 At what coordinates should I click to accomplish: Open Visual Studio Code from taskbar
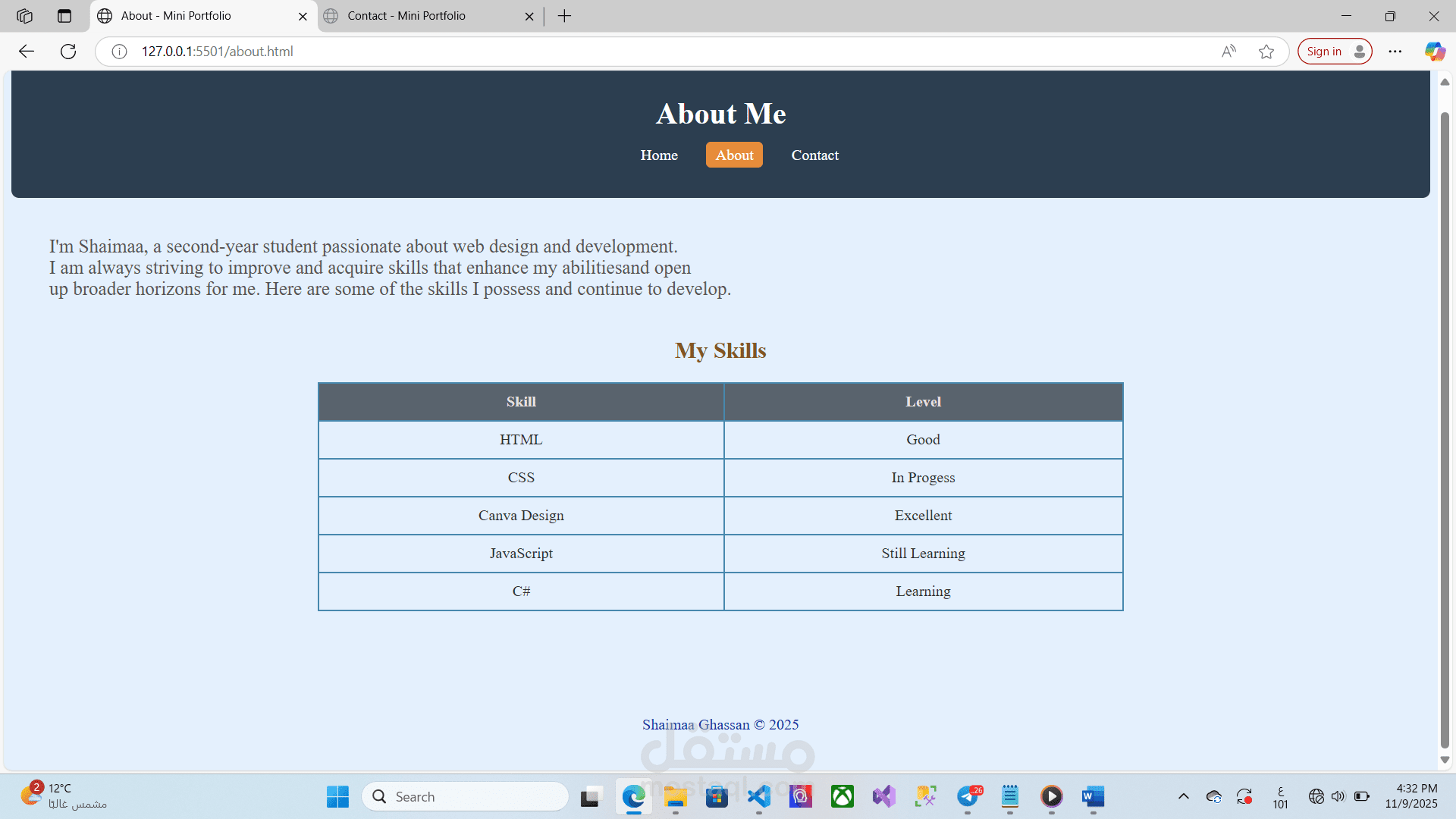pyautogui.click(x=759, y=796)
